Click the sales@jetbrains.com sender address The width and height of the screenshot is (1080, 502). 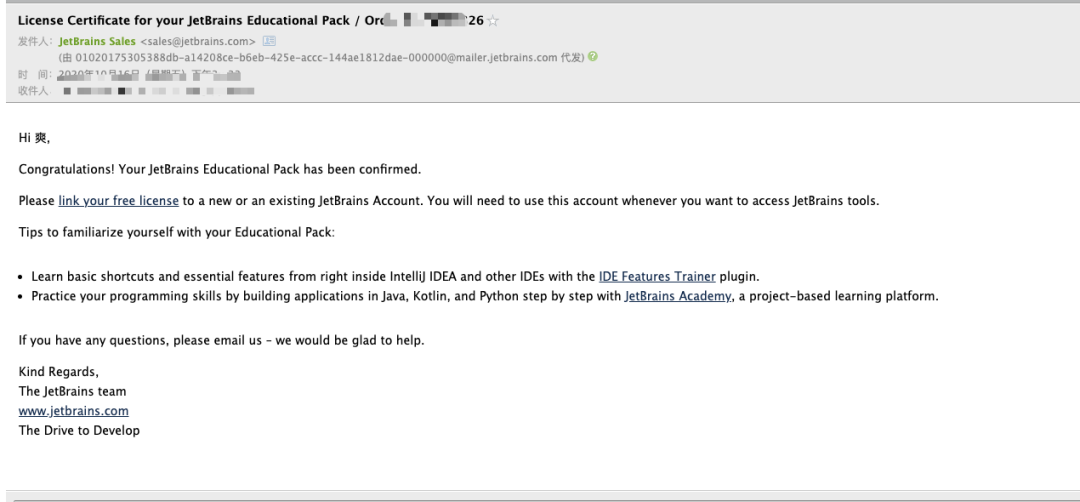tap(198, 41)
